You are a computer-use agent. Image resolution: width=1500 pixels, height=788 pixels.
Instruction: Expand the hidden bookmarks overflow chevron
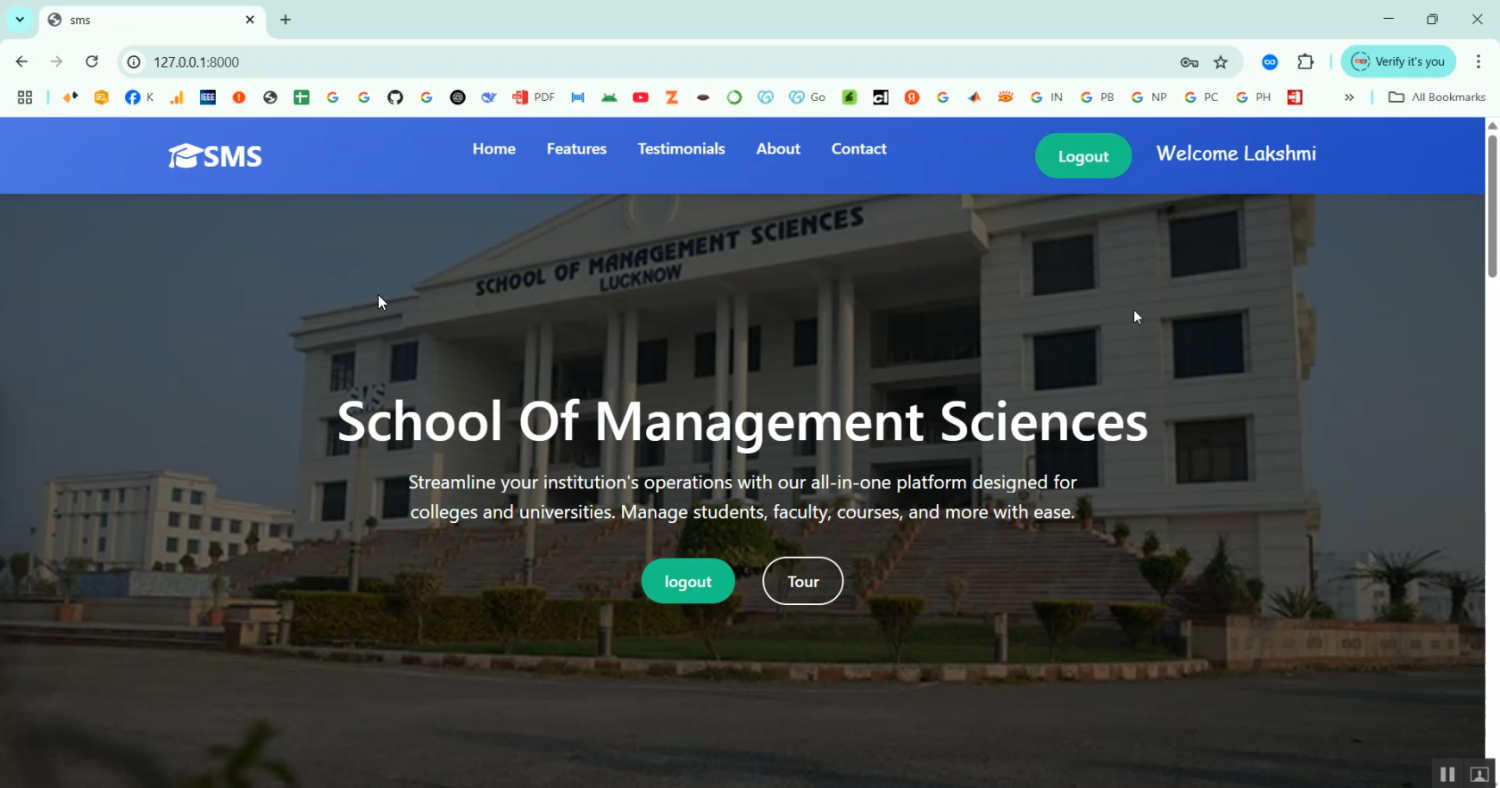[x=1349, y=97]
